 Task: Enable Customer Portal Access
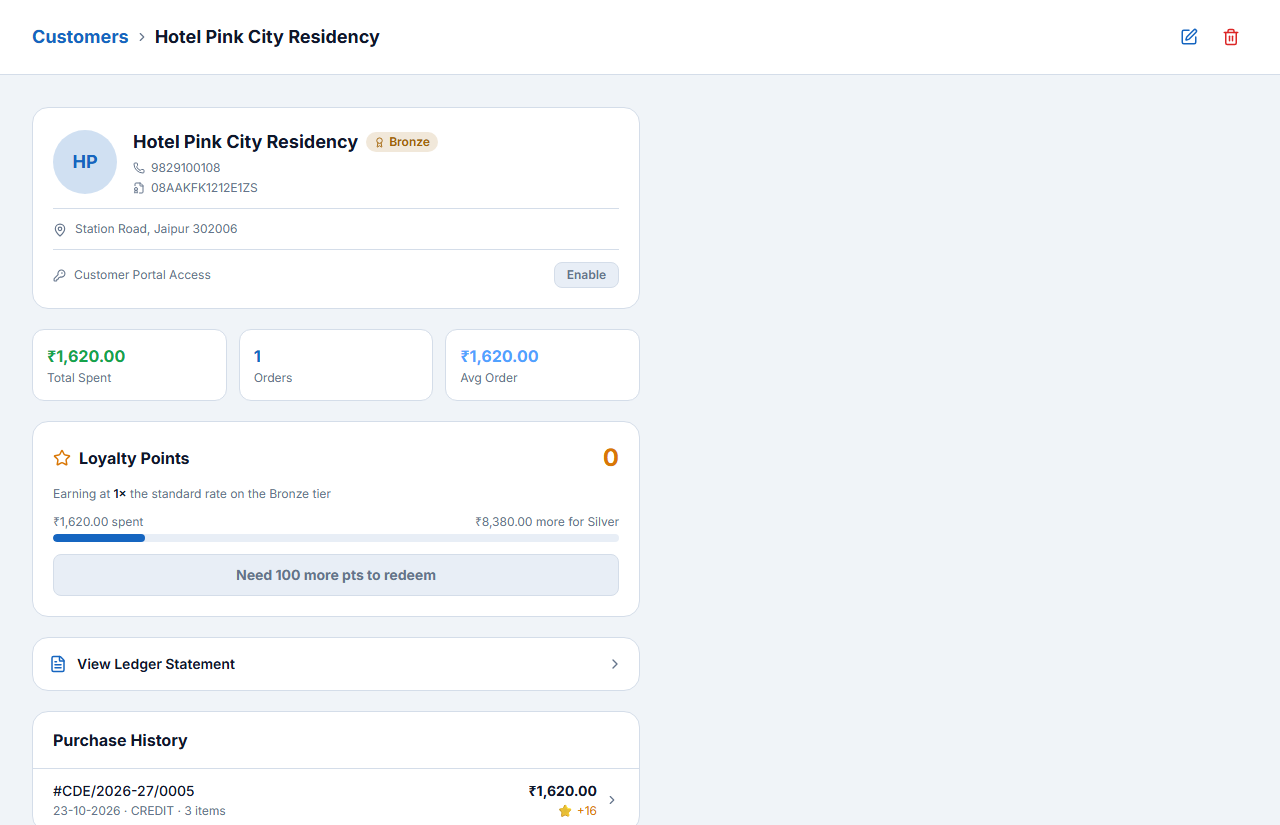click(586, 275)
